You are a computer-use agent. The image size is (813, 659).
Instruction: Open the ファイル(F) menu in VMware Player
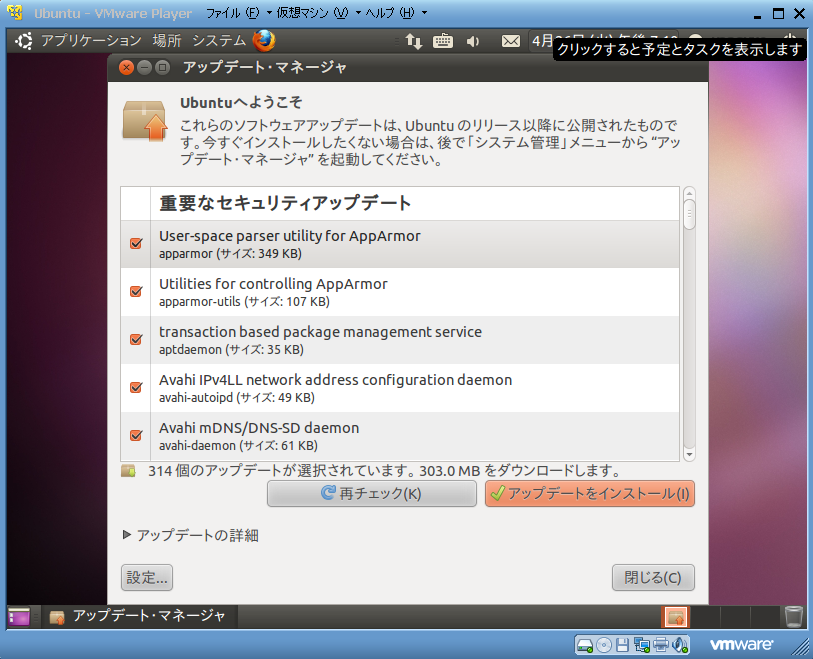click(x=239, y=13)
